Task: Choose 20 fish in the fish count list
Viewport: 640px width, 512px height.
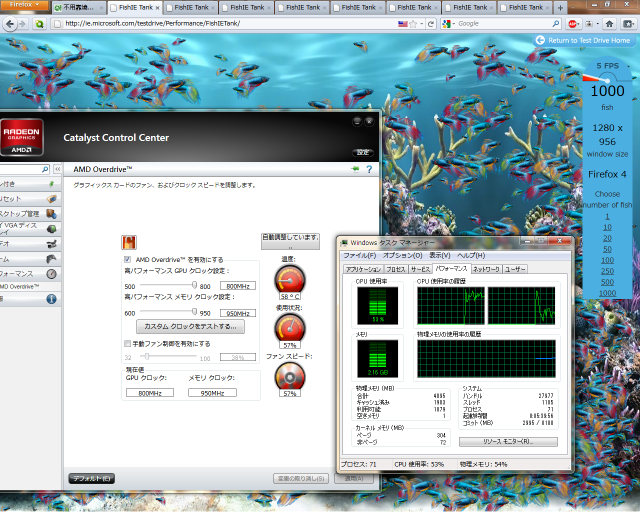Action: [607, 238]
